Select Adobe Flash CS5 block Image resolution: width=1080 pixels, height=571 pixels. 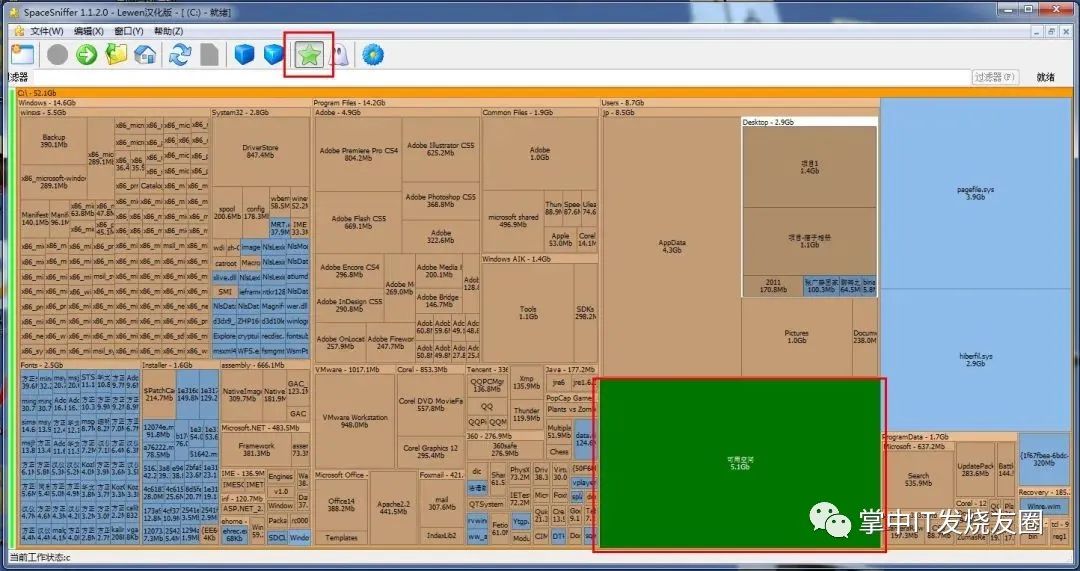pos(358,222)
